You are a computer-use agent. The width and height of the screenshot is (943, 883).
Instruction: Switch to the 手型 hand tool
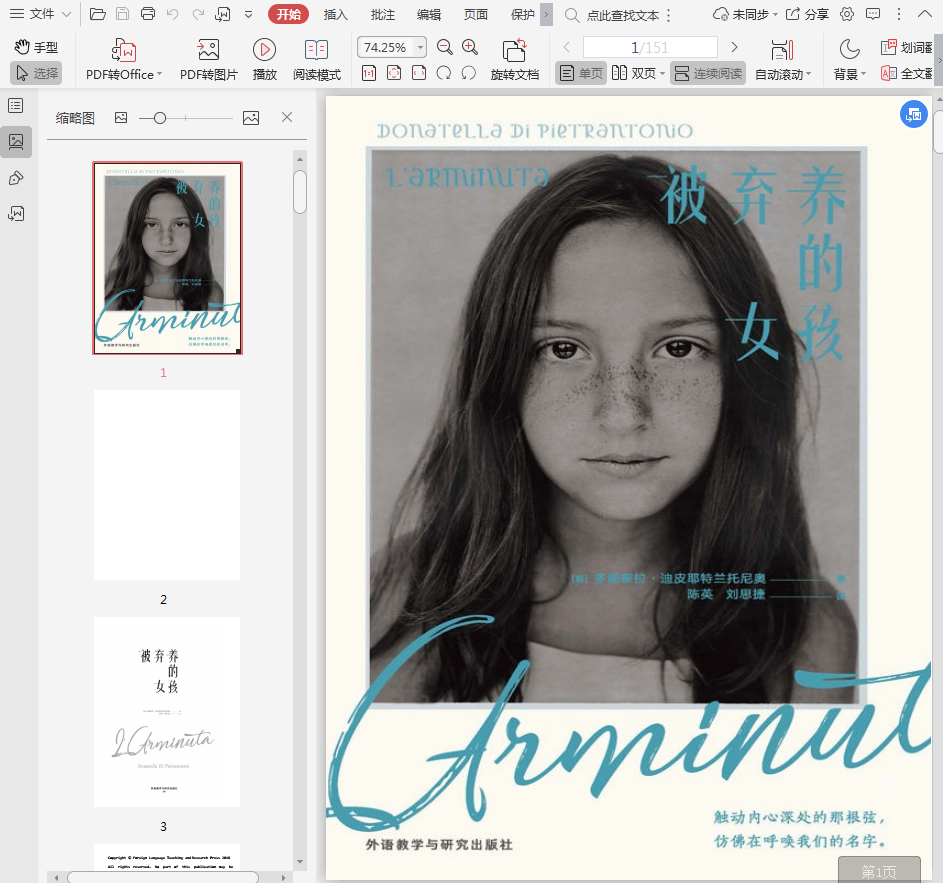coord(36,47)
